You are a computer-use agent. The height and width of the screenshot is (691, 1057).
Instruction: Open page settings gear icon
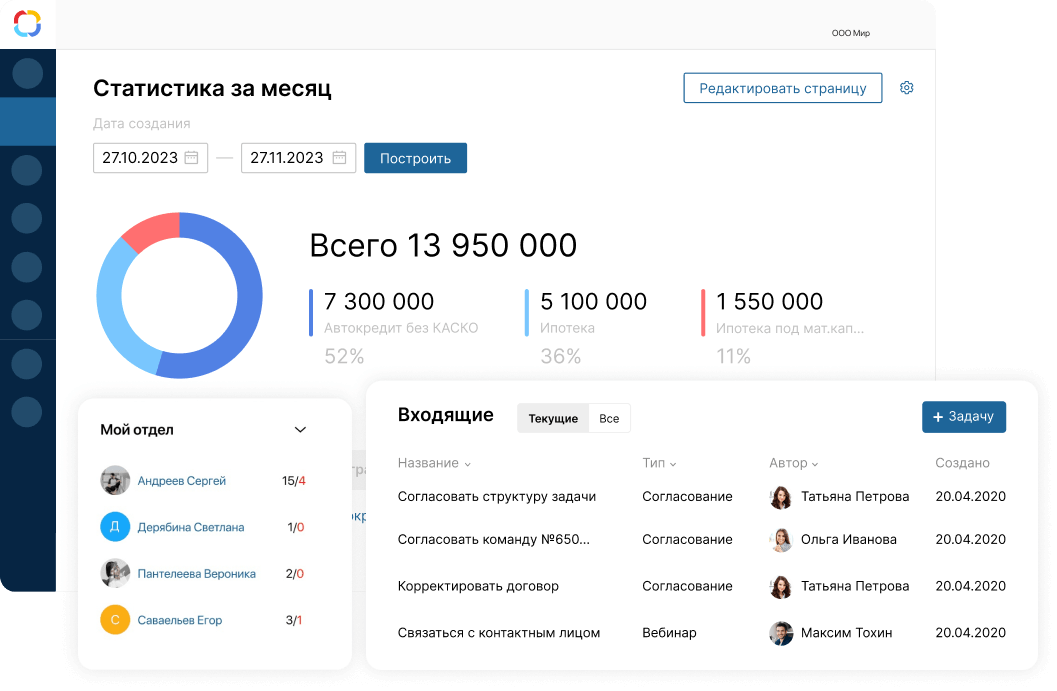[x=906, y=88]
